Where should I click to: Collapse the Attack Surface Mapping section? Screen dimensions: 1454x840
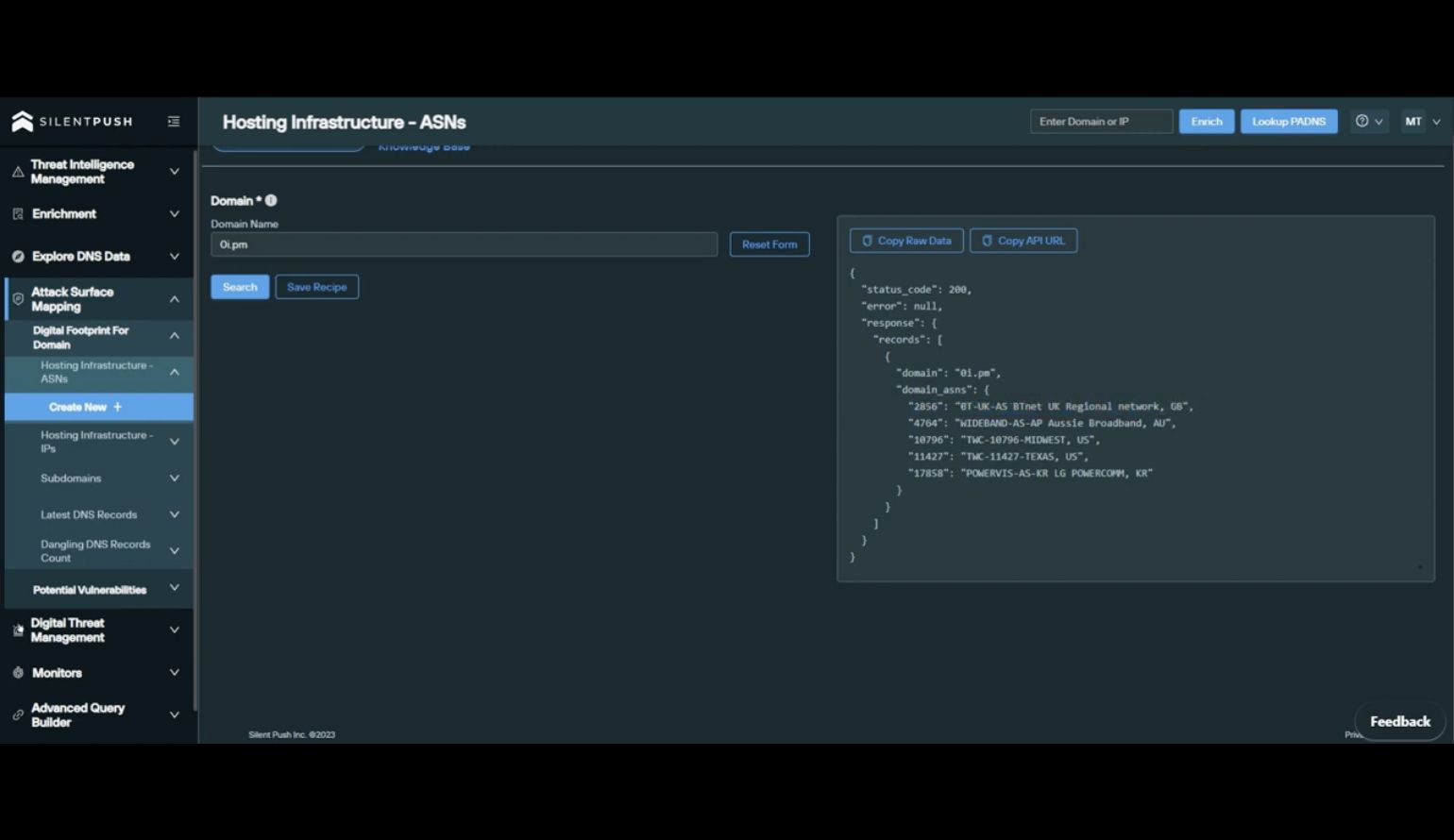(x=175, y=299)
